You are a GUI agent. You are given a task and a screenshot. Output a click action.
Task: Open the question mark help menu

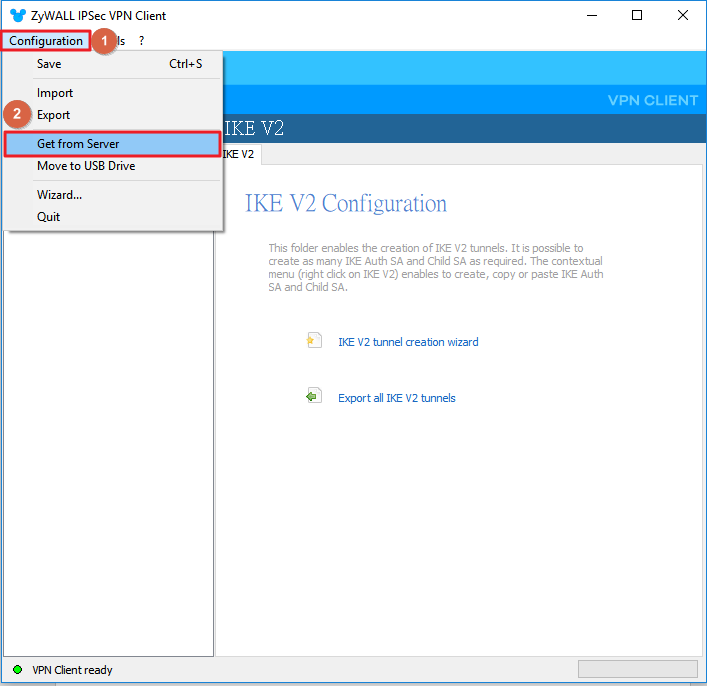[x=142, y=41]
